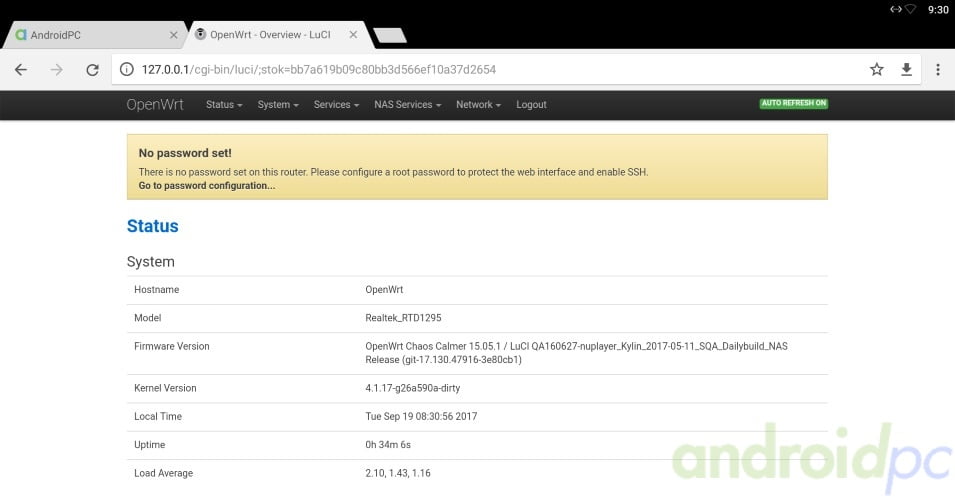Screen dimensions: 955x497
Task: Click the Wi-Fi status icon
Action: (911, 9)
